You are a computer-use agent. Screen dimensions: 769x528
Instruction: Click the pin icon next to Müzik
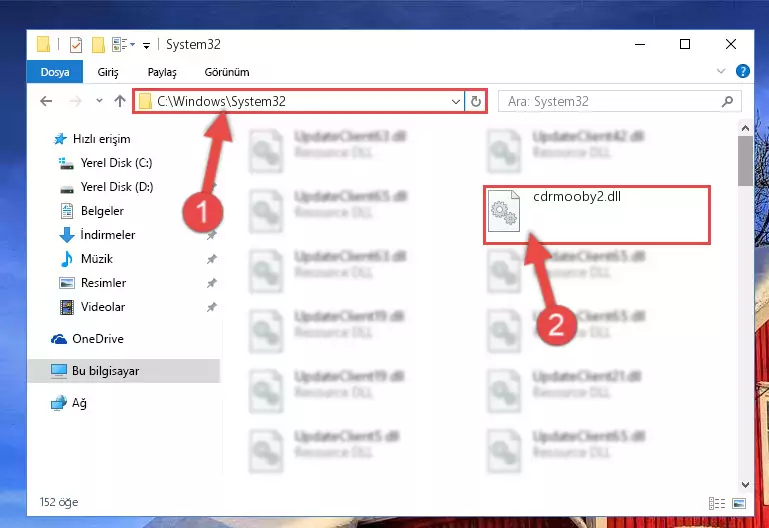pos(211,259)
